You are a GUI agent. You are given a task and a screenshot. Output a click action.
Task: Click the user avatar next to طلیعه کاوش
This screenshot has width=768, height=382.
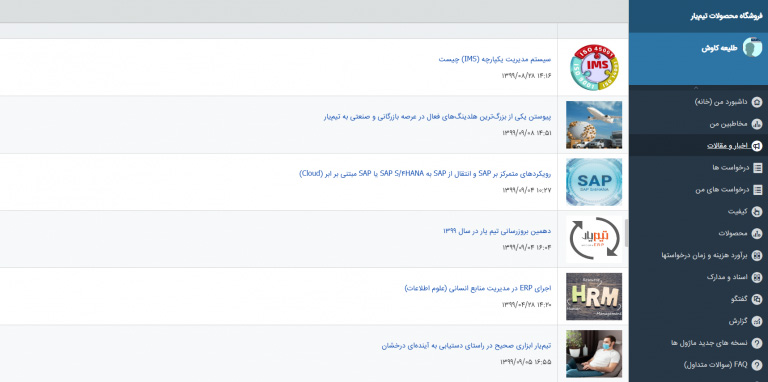pos(752,48)
